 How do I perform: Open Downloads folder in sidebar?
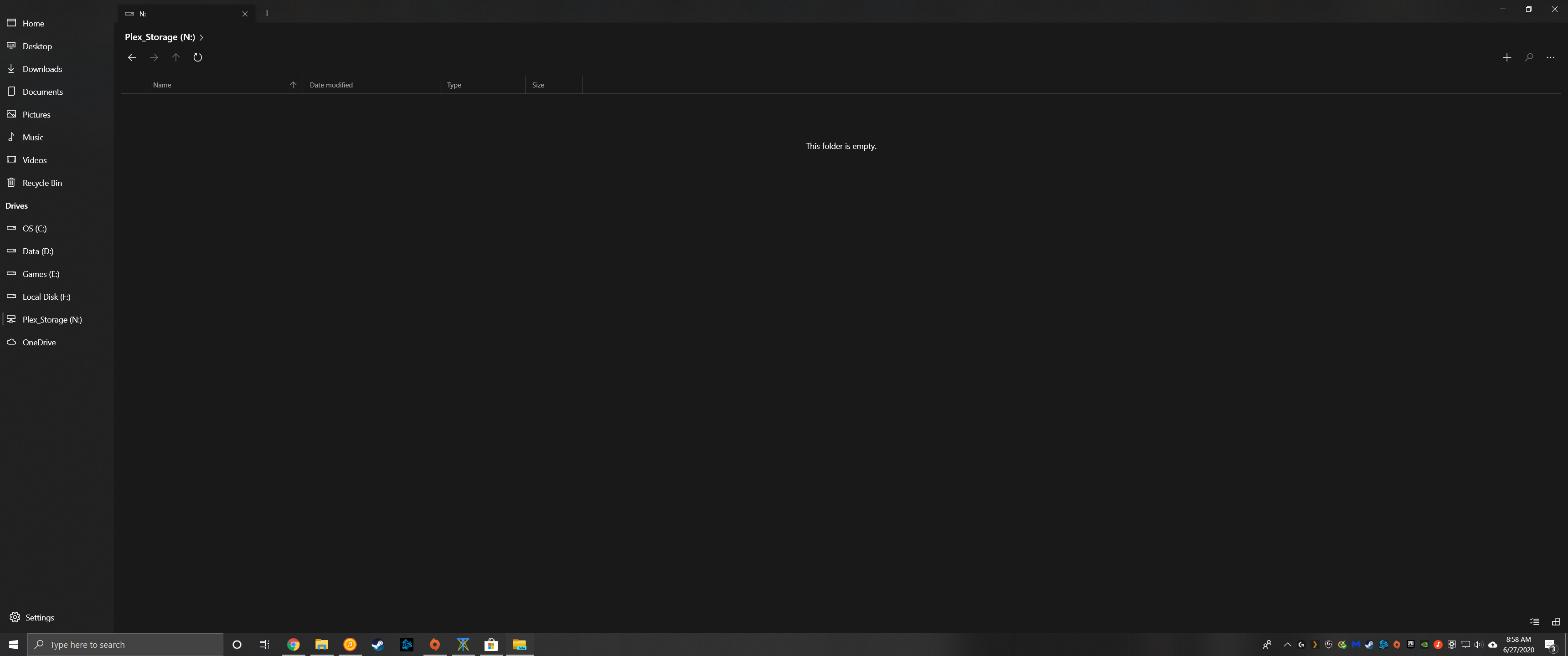tap(57, 69)
